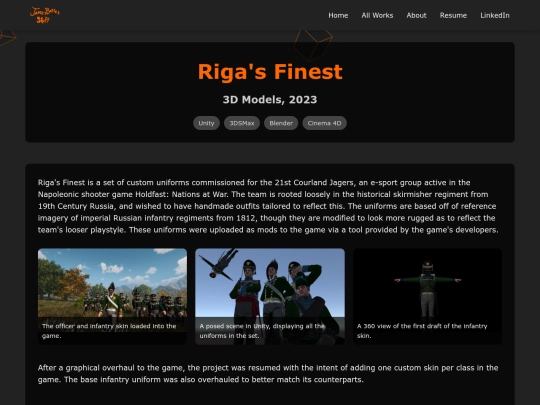View the Resume link
The height and width of the screenshot is (405, 540).
(453, 15)
